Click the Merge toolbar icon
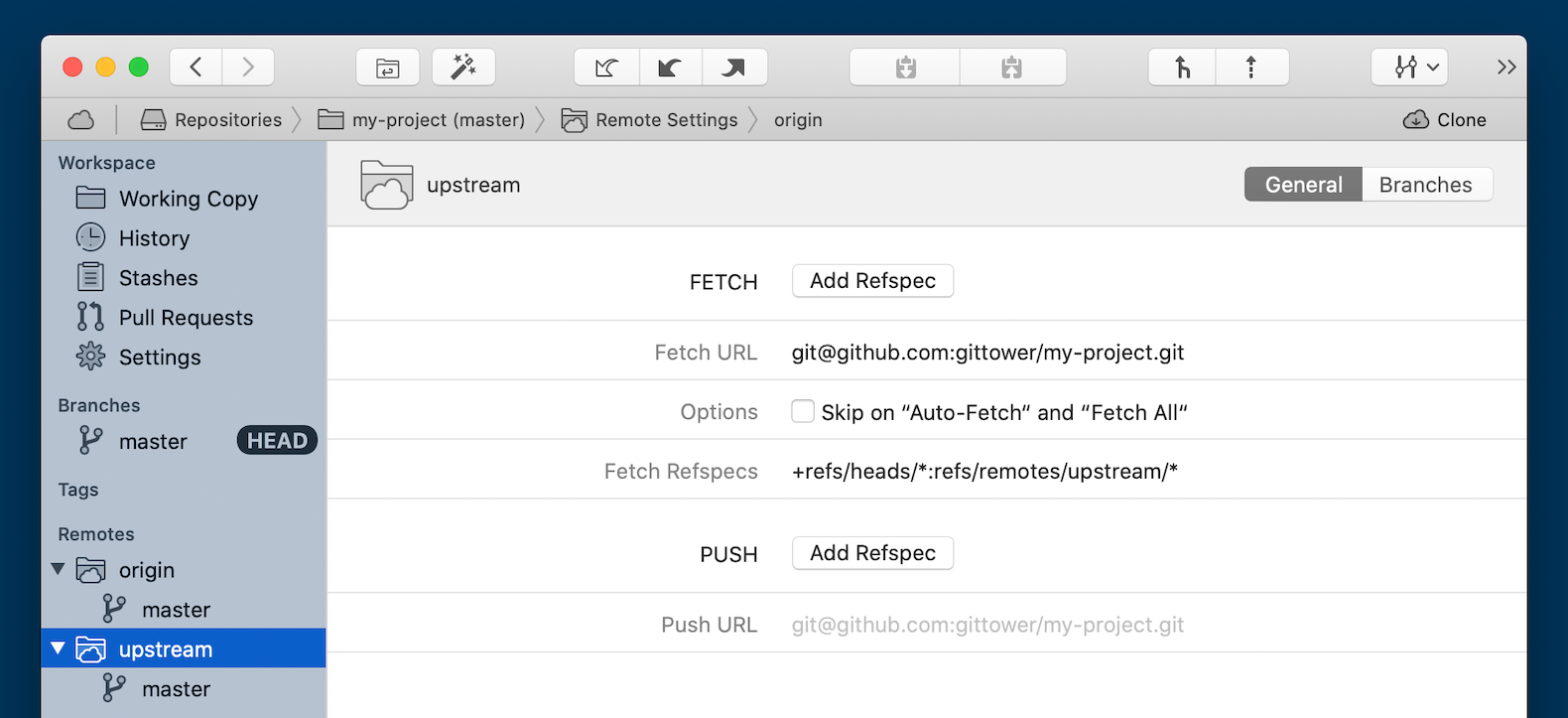 1182,68
